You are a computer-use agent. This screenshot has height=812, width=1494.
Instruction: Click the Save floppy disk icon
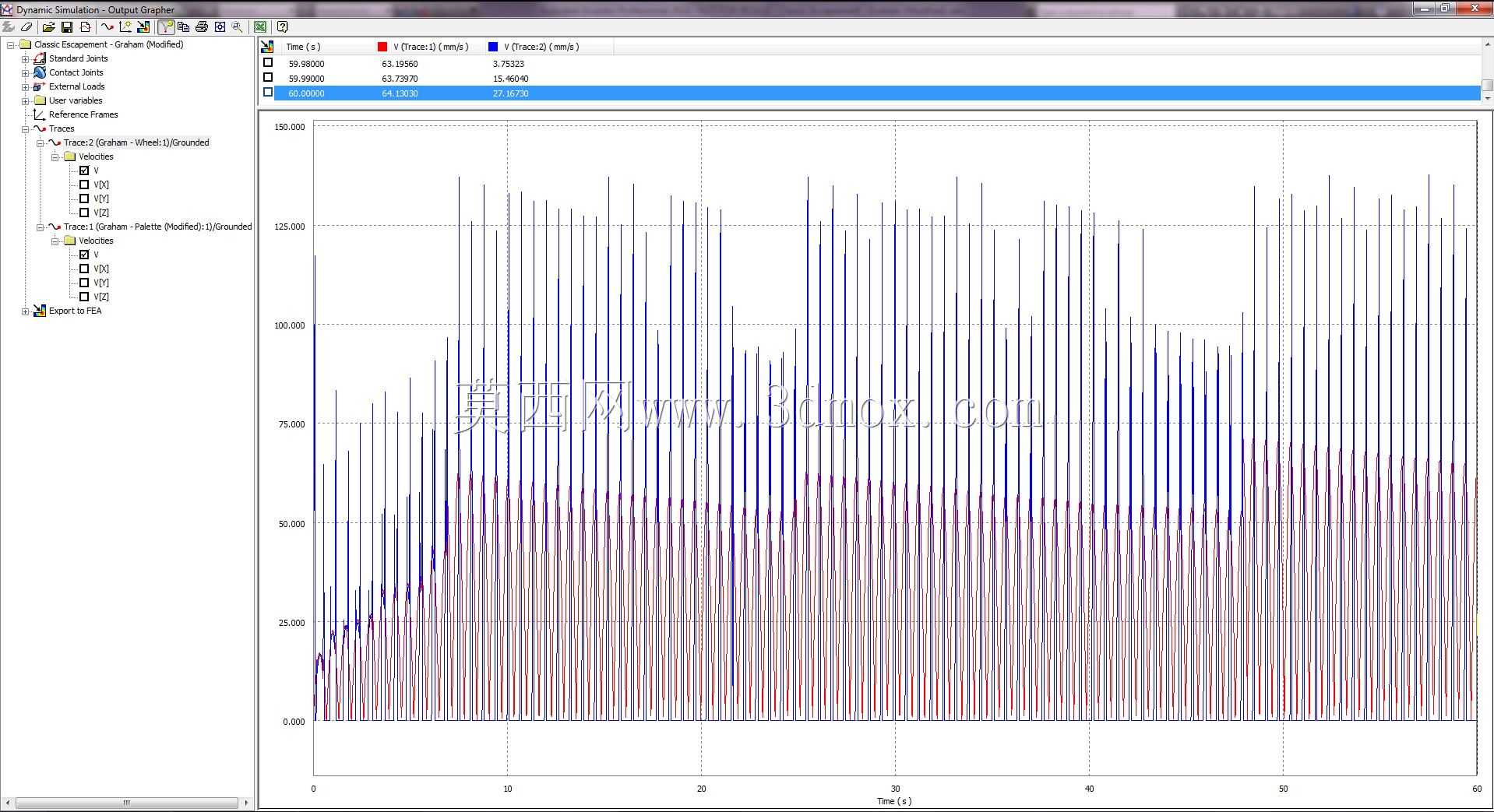point(67,26)
